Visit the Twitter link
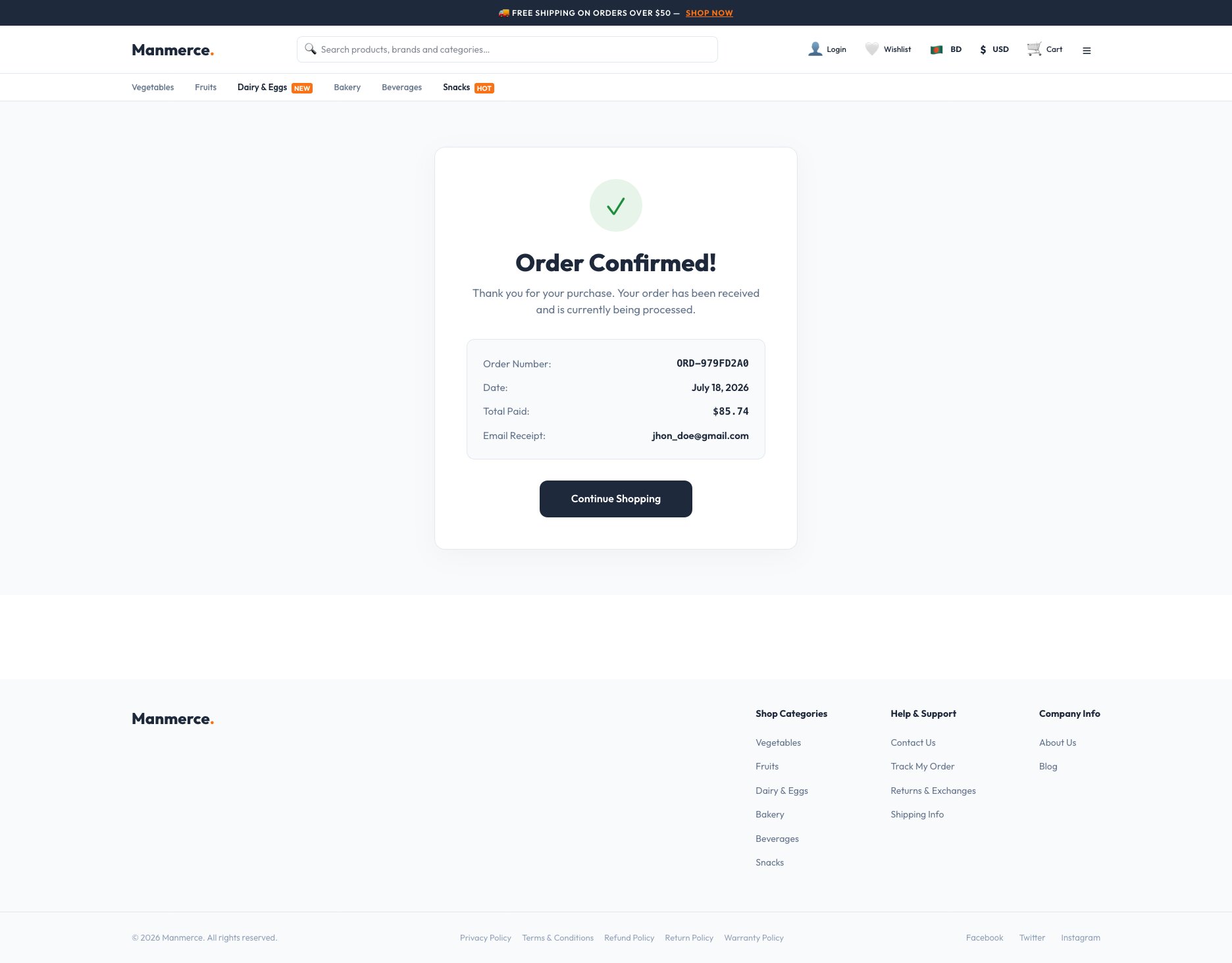1232x963 pixels. click(x=1032, y=938)
